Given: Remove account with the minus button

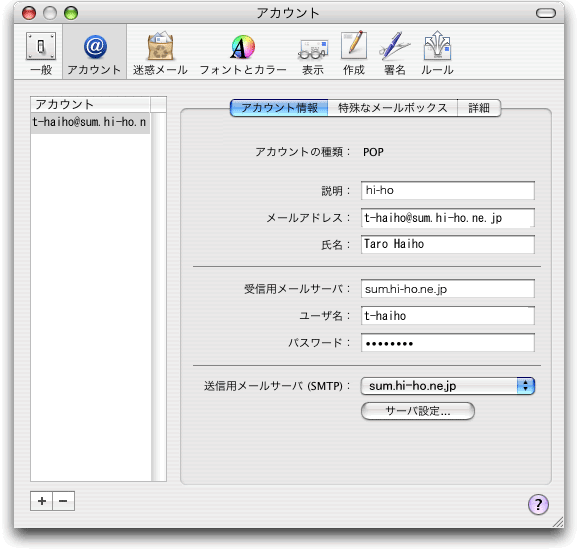Looking at the screenshot, I should point(63,501).
